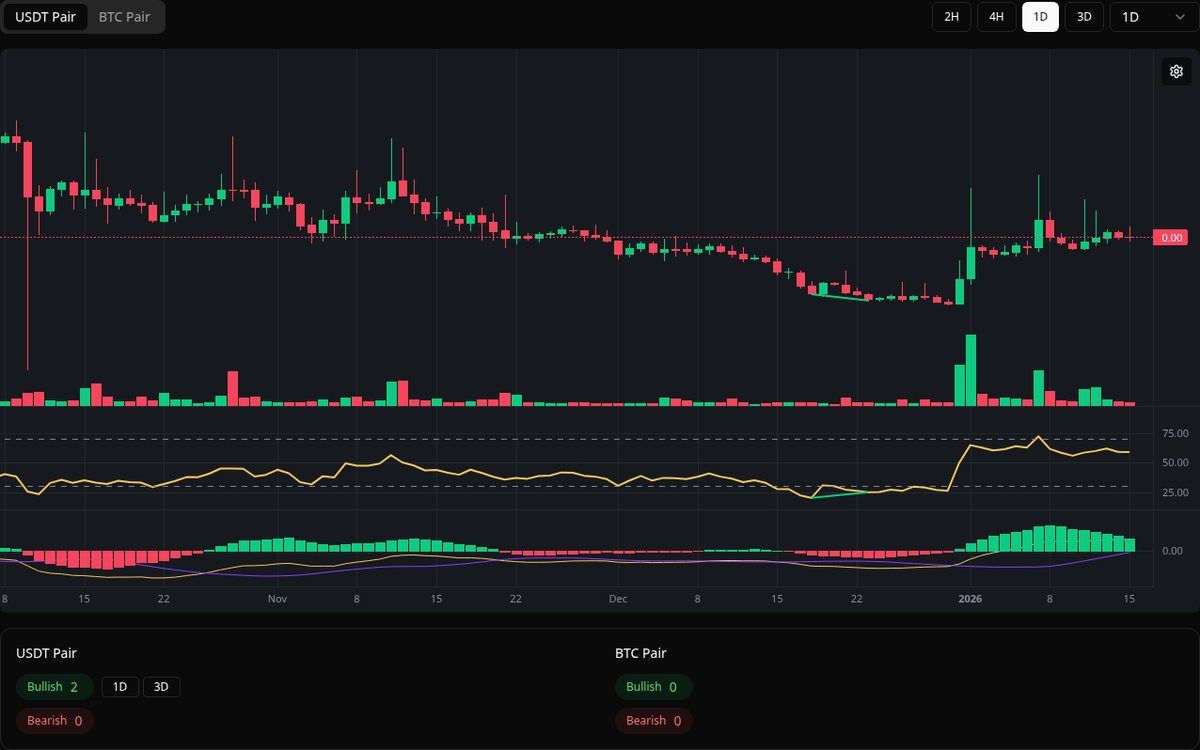Image resolution: width=1200 pixels, height=750 pixels.
Task: Click the red 0.00 price tag
Action: click(x=1170, y=237)
